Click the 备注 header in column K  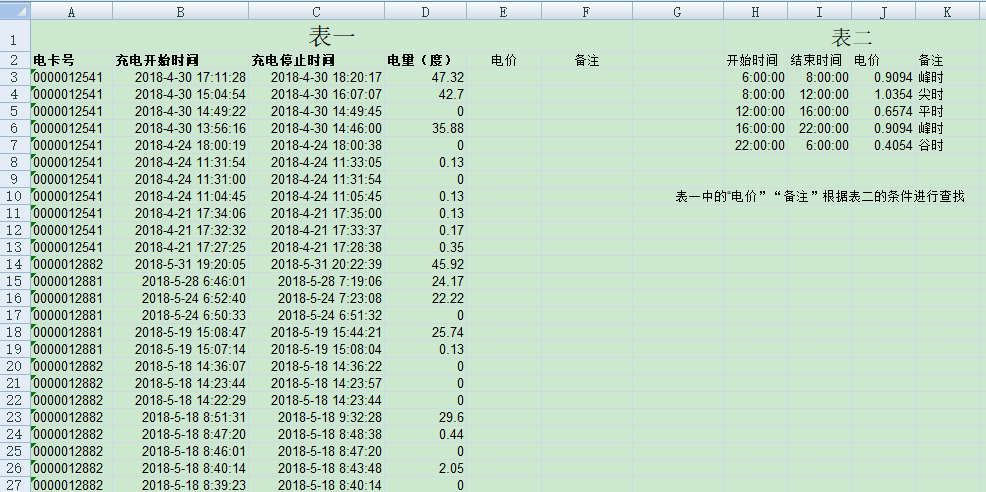(x=948, y=60)
